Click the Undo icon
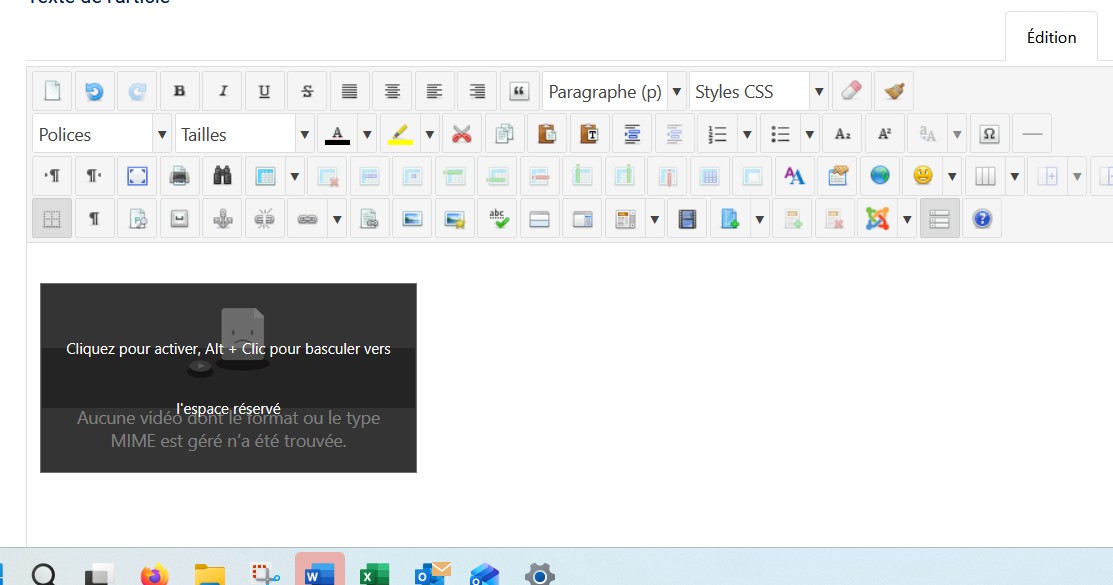Viewport: 1113px width, 585px height. tap(94, 92)
